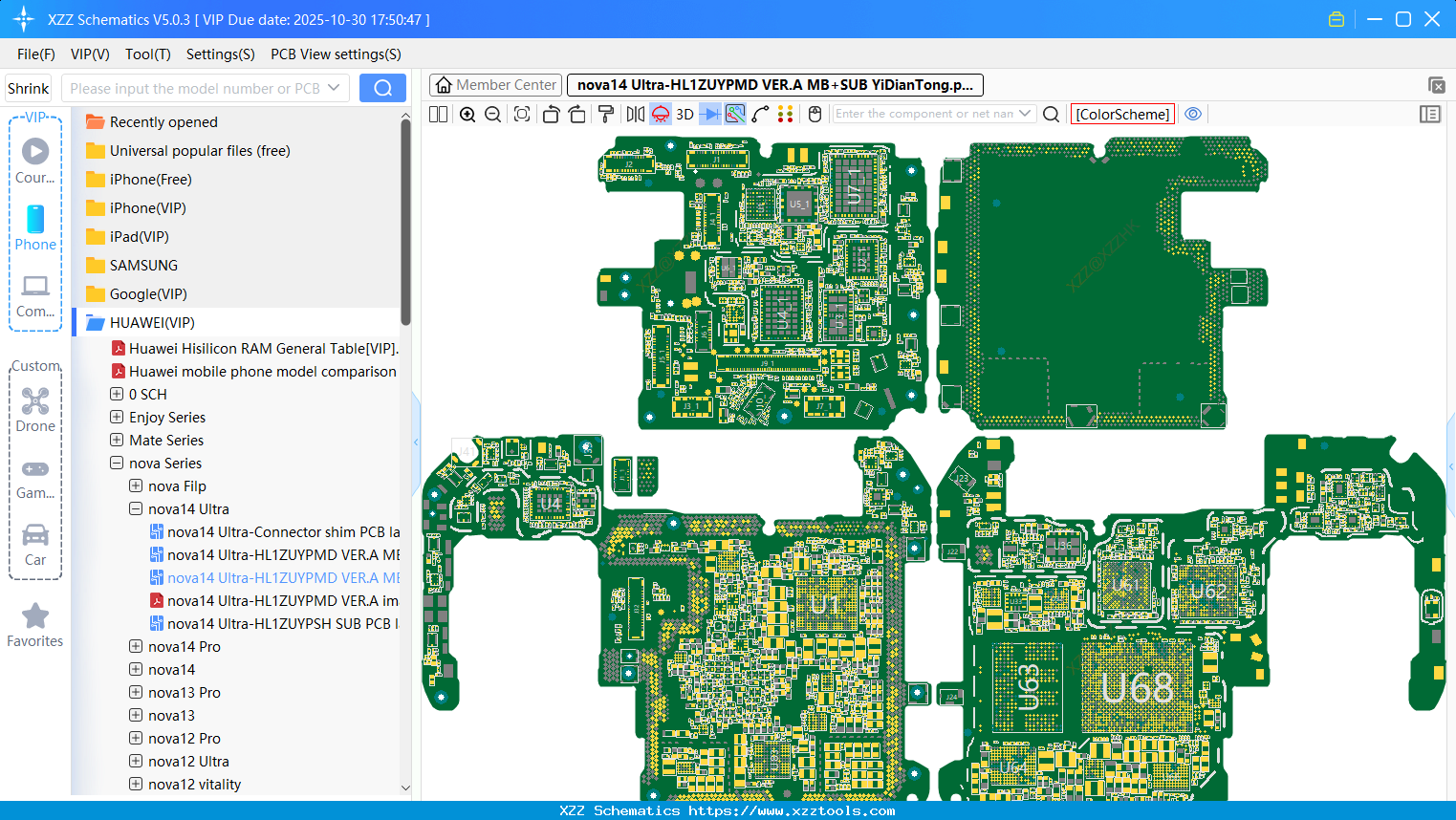Expand the nova13 Pro node

(x=136, y=692)
